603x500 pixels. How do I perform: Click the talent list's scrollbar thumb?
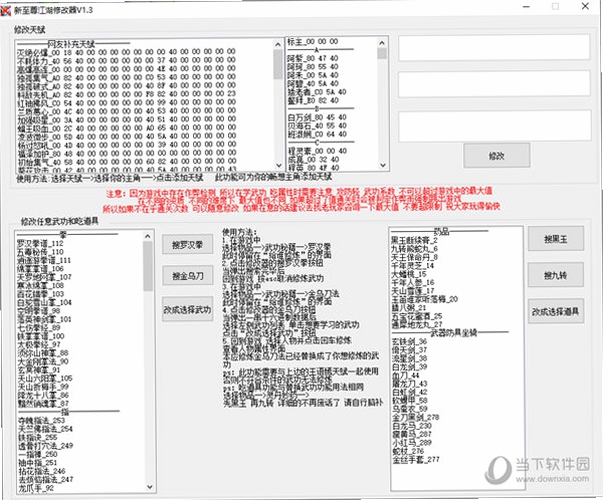(x=278, y=64)
